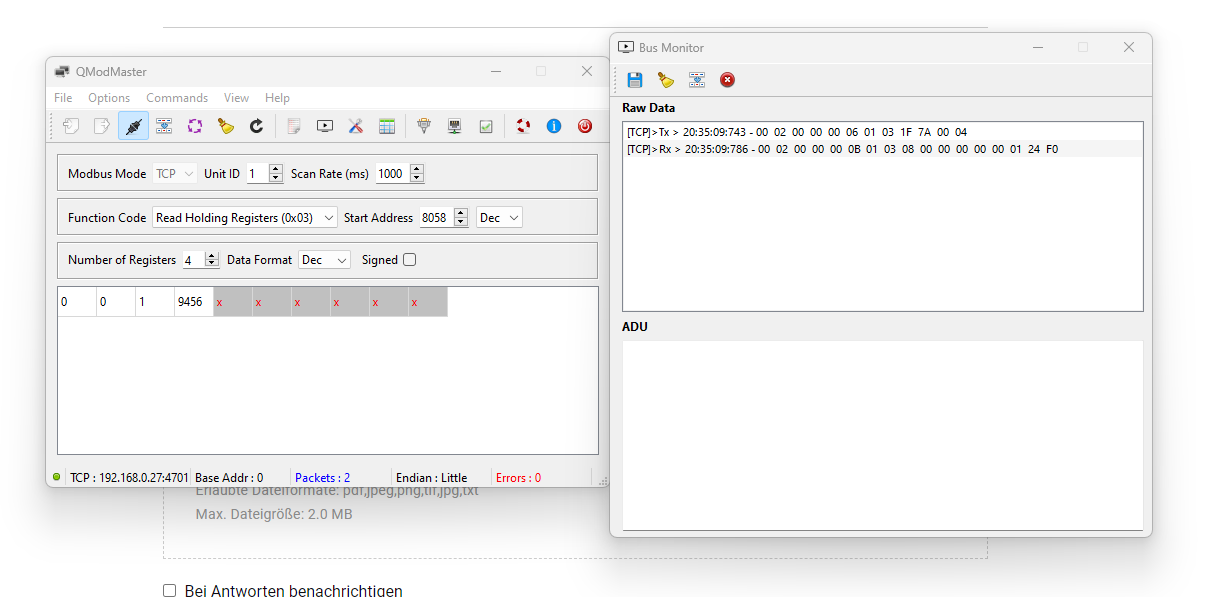The width and height of the screenshot is (1231, 597).
Task: Save Bus Monitor data with floppy icon
Action: coord(635,80)
